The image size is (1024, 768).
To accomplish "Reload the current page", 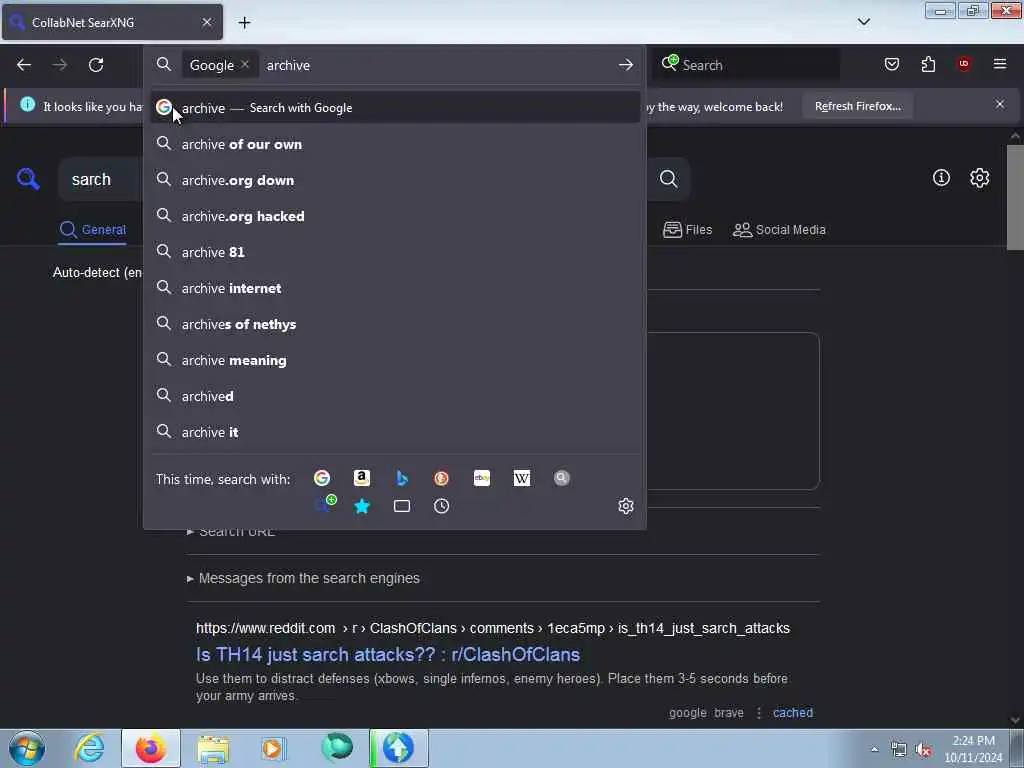I will [x=96, y=65].
